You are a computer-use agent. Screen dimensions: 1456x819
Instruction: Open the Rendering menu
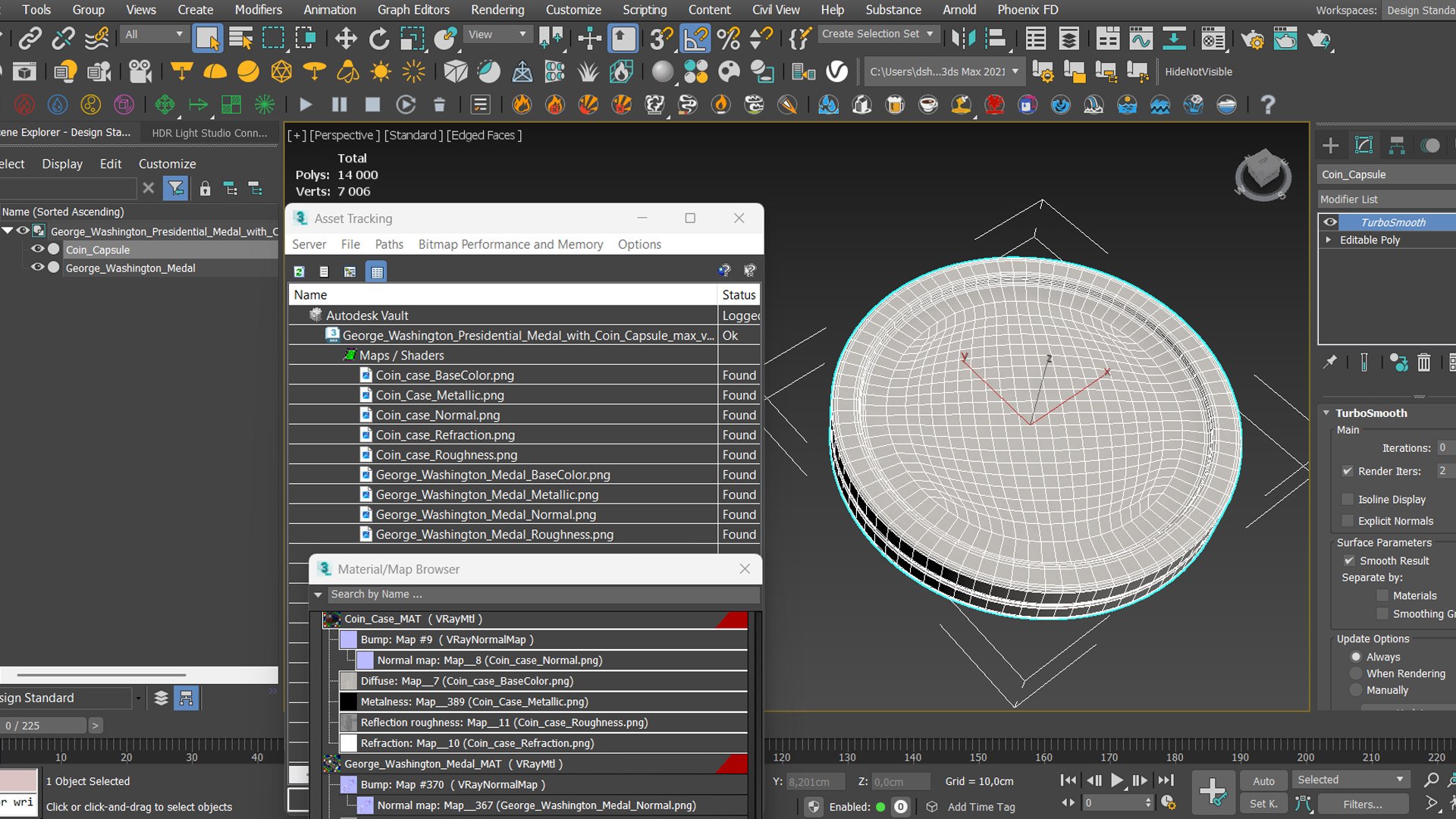coord(497,10)
